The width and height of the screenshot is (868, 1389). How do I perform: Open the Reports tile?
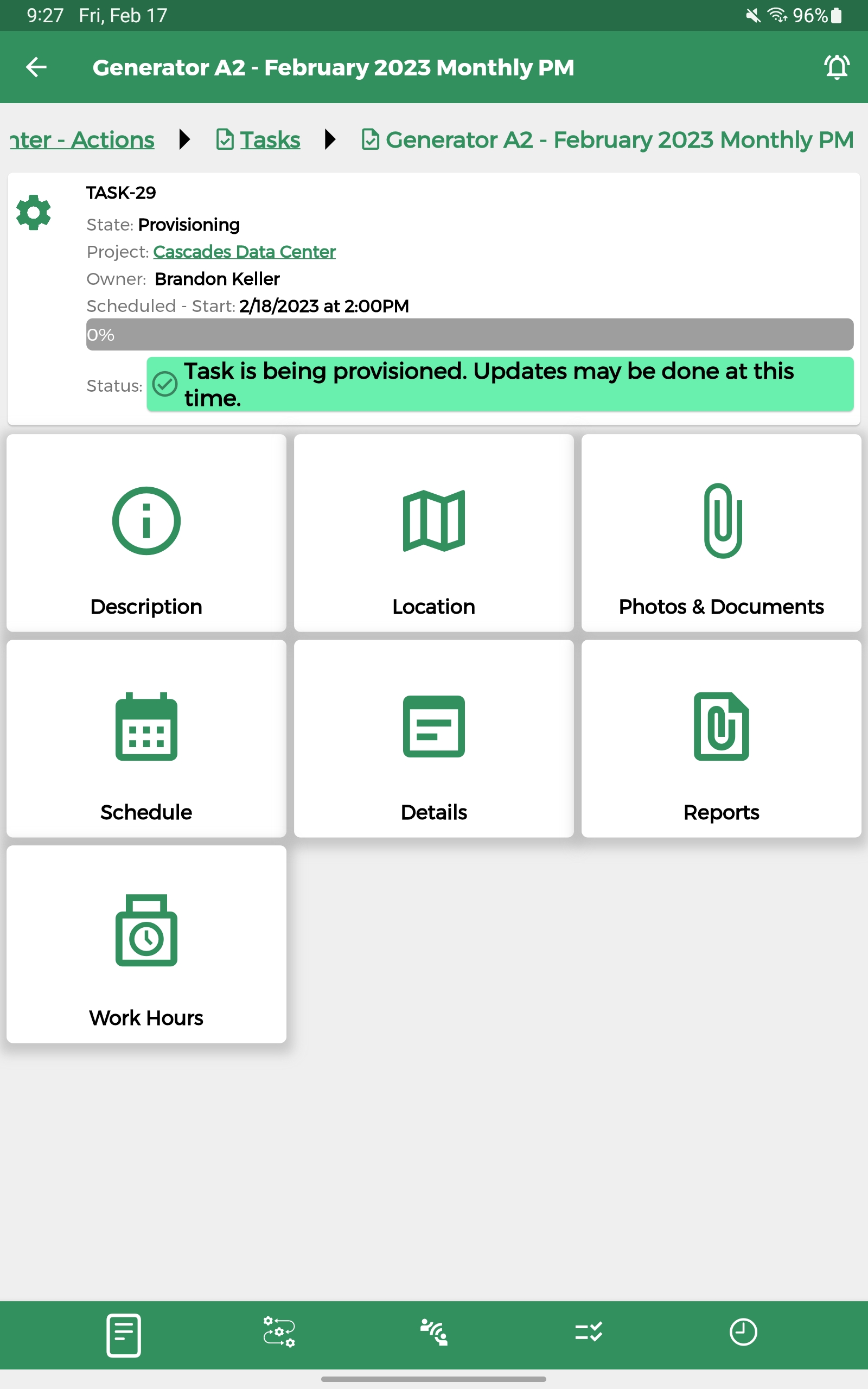coord(721,738)
